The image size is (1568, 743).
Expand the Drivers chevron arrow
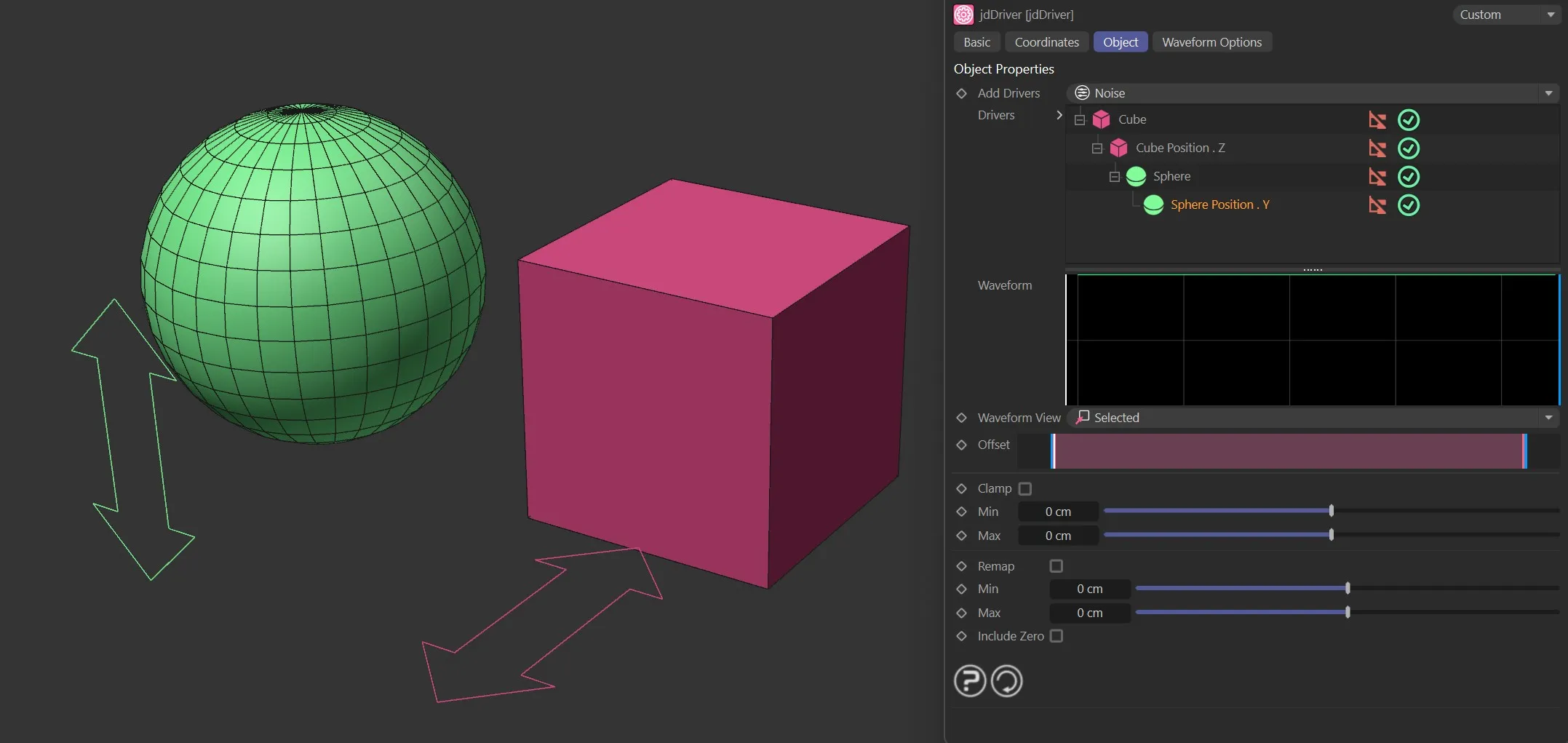point(1059,115)
